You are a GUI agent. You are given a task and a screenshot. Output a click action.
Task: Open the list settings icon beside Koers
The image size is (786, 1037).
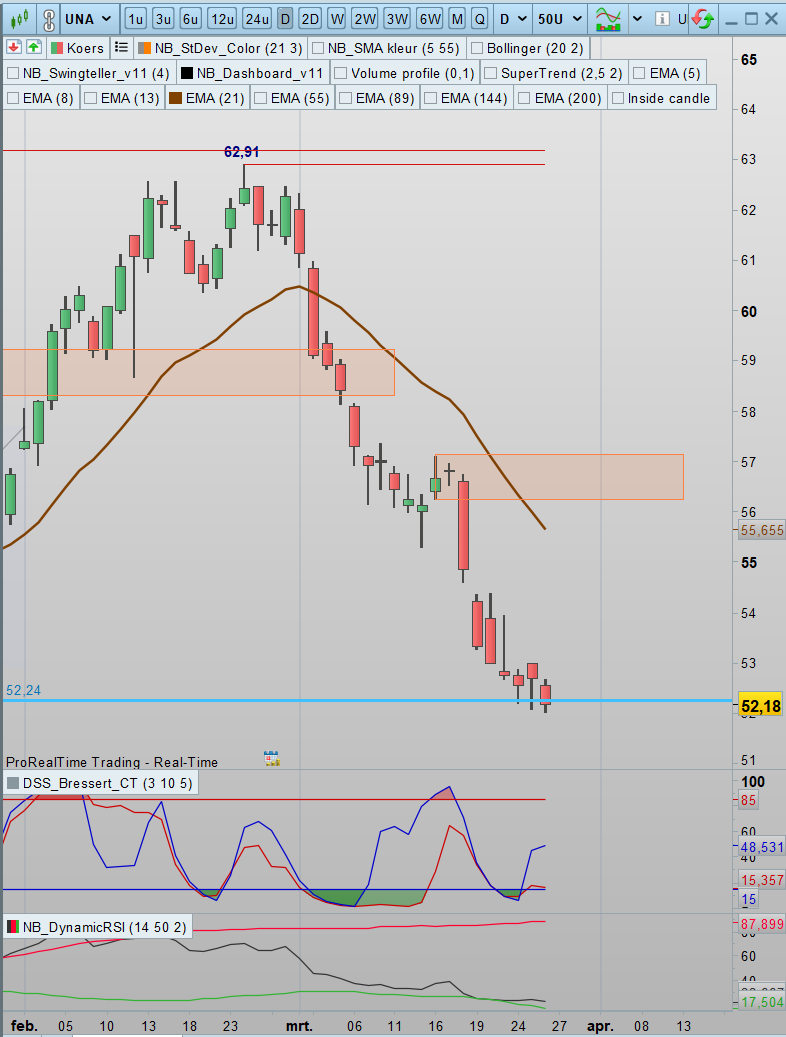pos(121,47)
